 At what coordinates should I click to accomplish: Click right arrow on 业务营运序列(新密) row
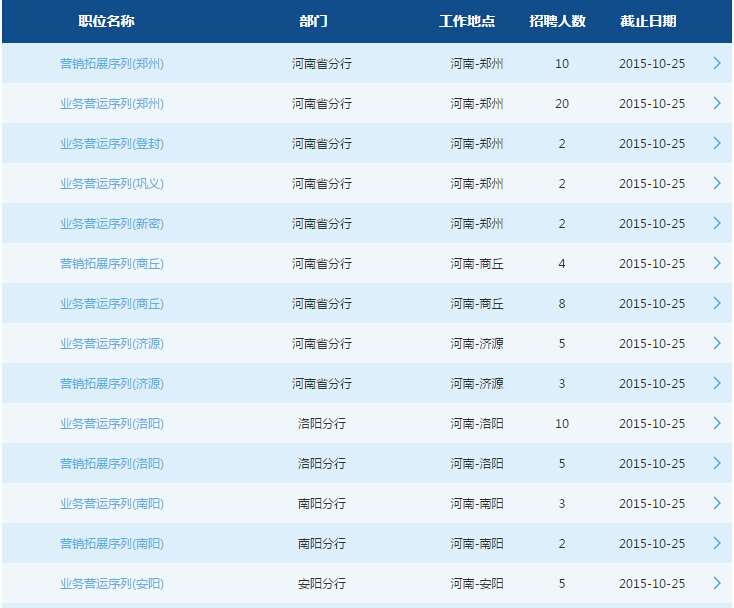pos(716,223)
